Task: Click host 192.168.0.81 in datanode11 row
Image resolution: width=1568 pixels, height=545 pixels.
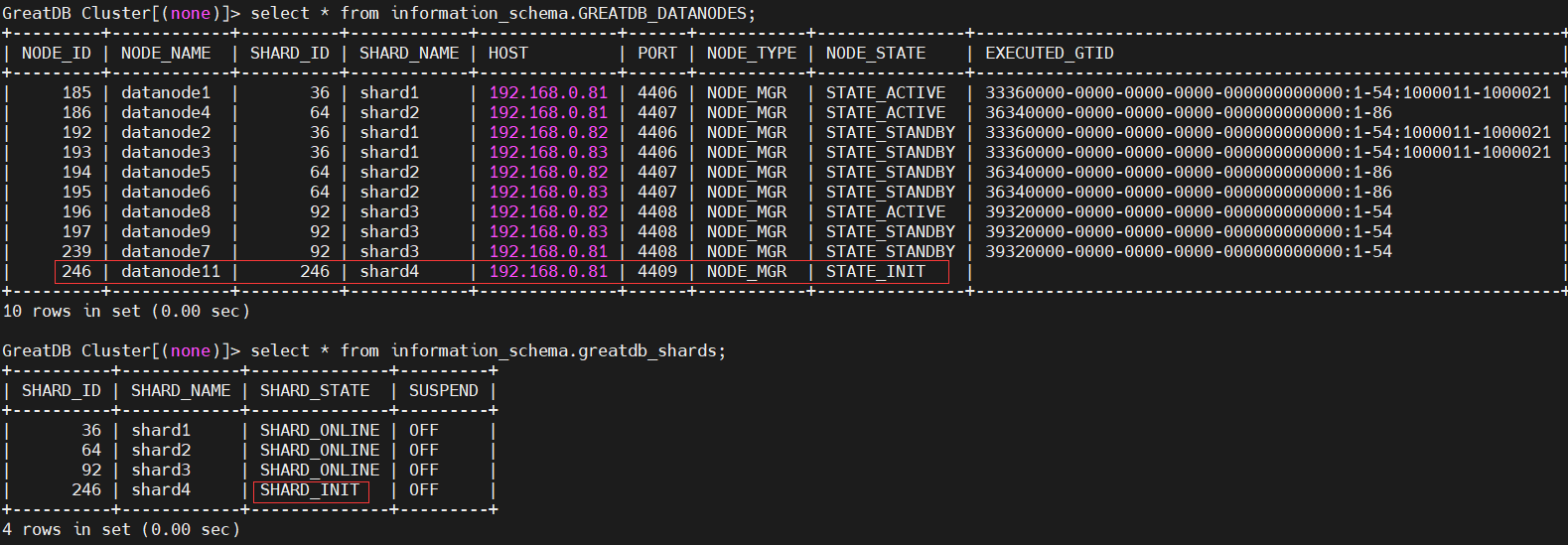Action: point(548,272)
